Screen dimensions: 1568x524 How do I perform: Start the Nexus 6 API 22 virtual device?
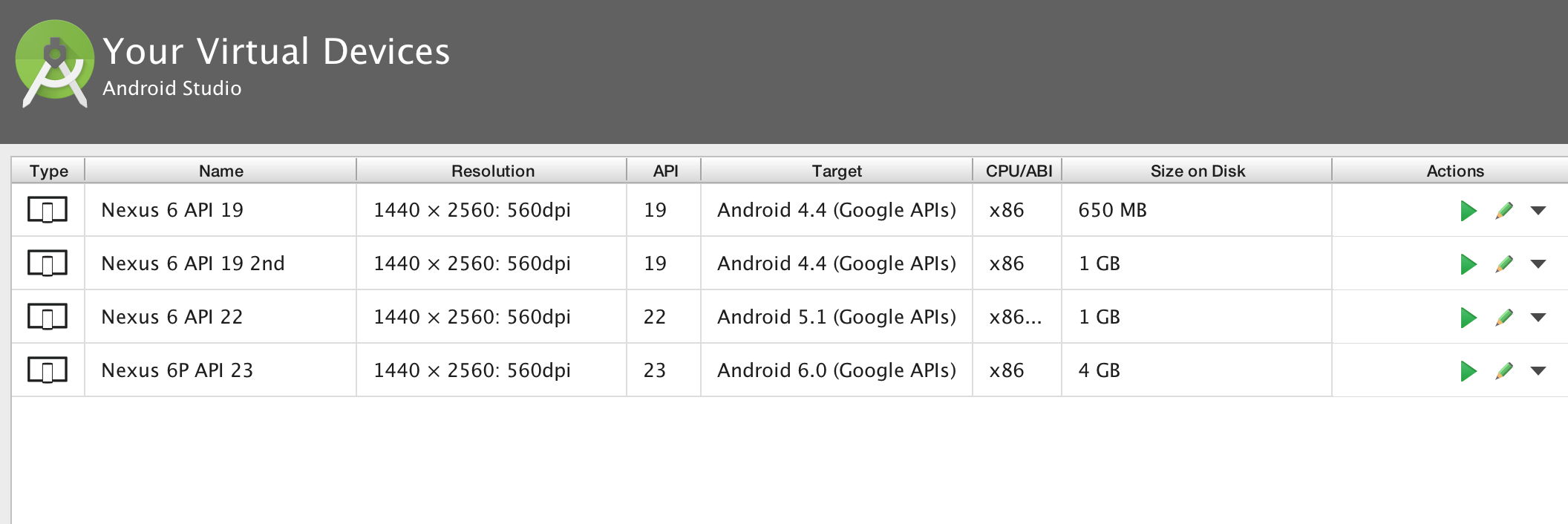tap(1468, 318)
